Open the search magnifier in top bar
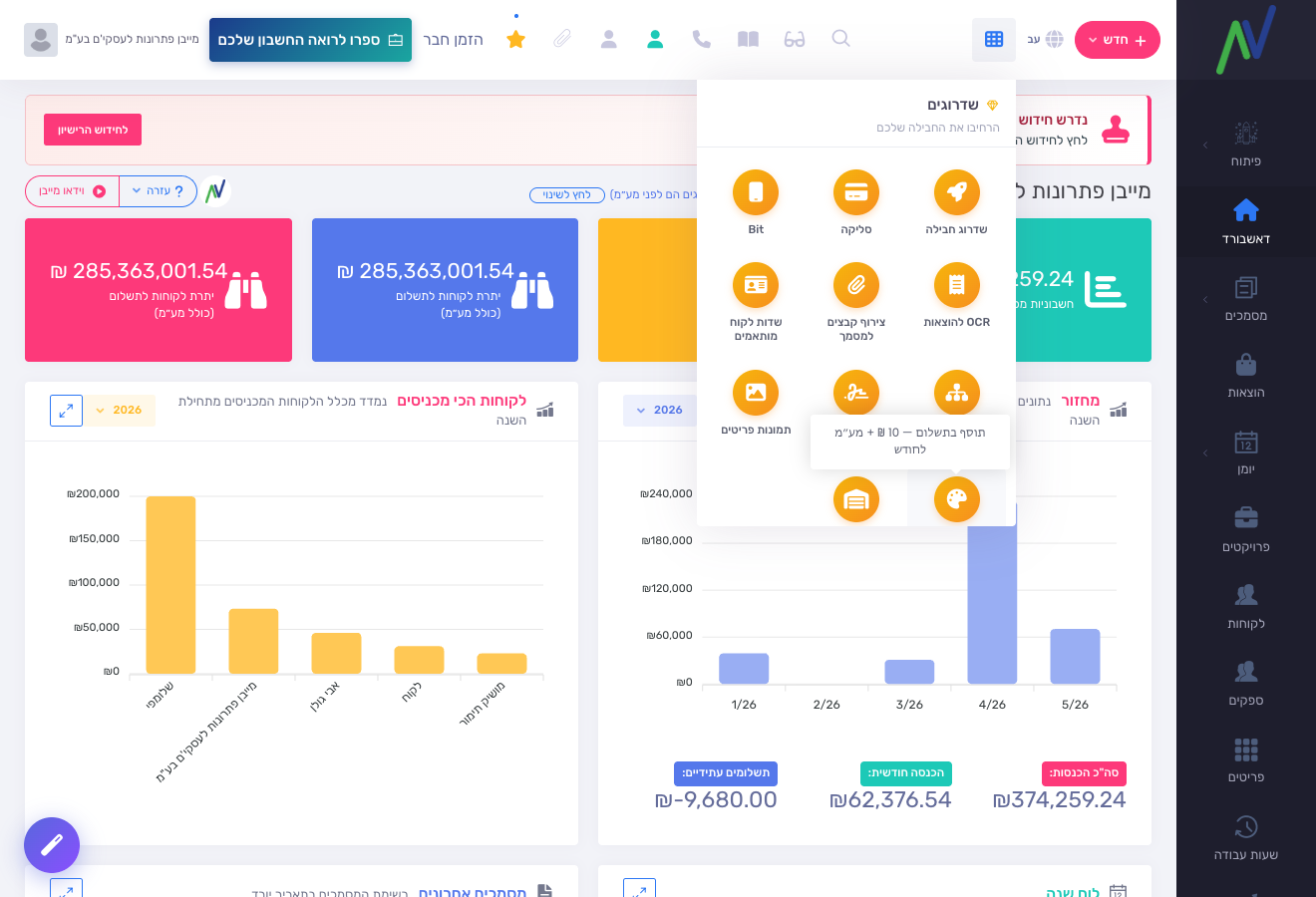This screenshot has width=1316, height=897. coord(840,39)
